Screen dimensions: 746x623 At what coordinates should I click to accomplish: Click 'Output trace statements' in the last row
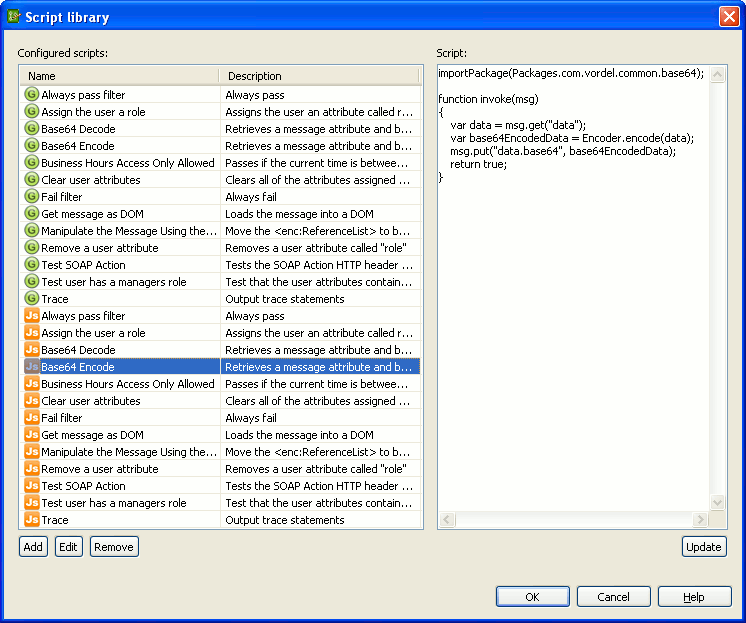[285, 520]
